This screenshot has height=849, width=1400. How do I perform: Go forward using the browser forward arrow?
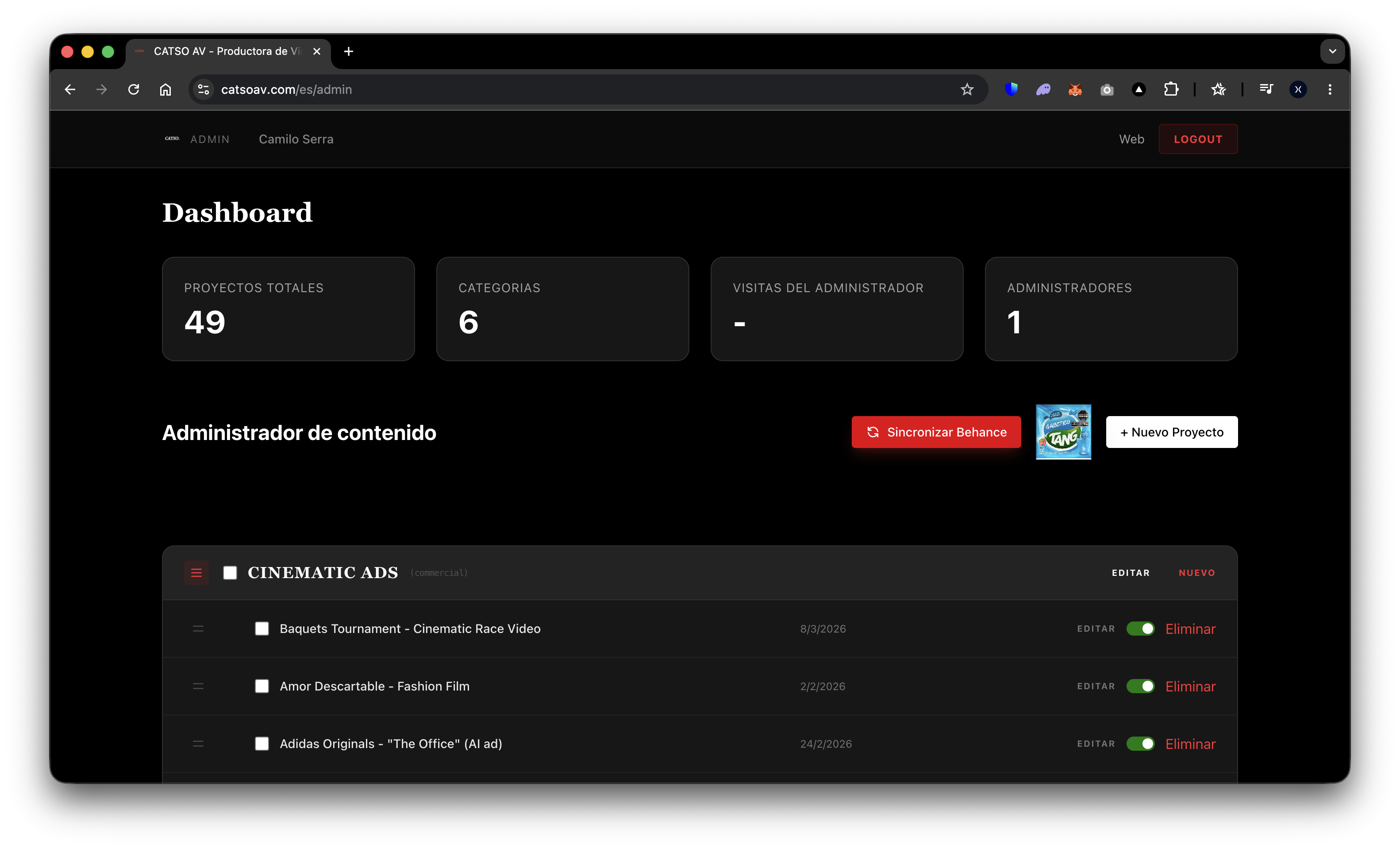tap(102, 90)
